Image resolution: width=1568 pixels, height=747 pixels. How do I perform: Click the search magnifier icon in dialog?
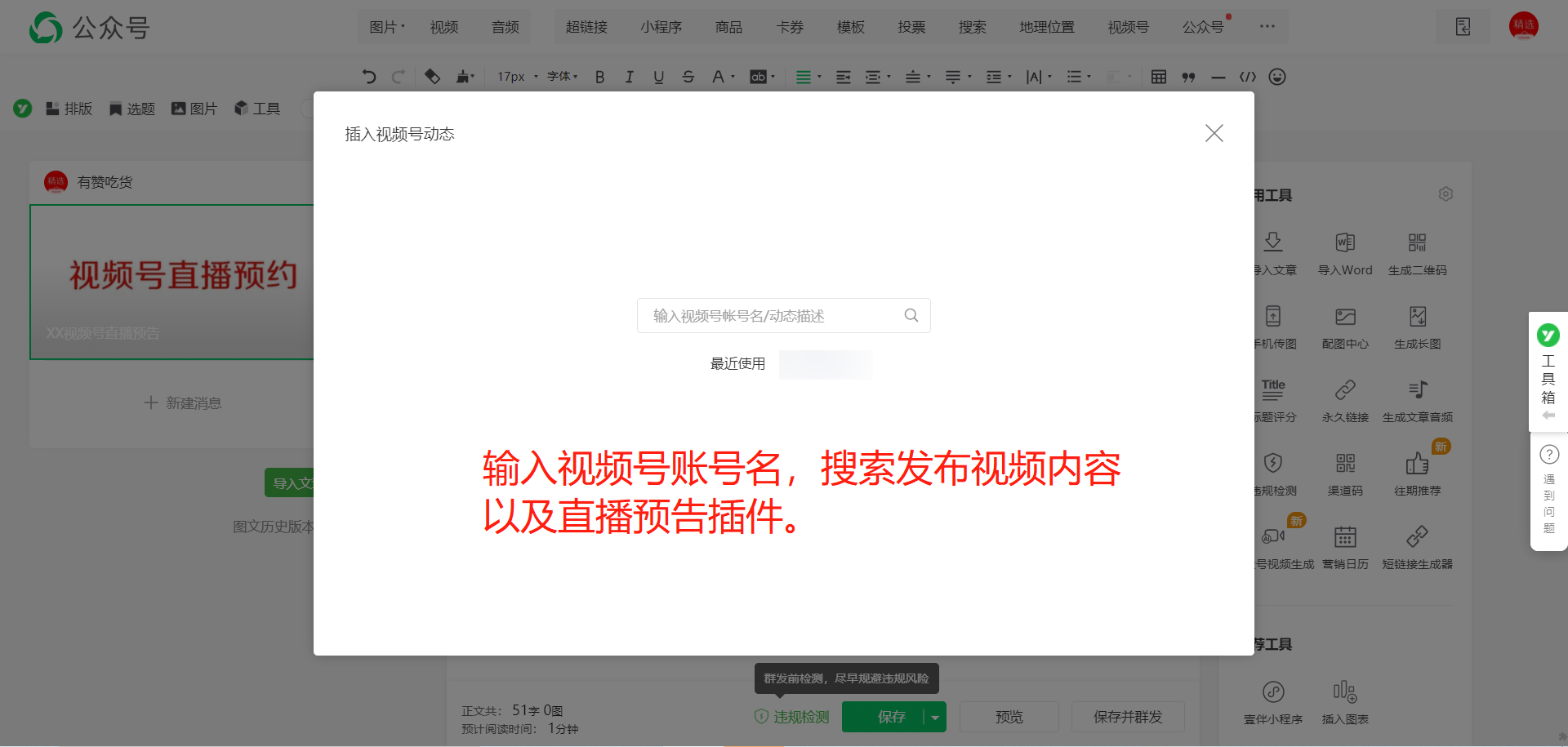point(911,315)
